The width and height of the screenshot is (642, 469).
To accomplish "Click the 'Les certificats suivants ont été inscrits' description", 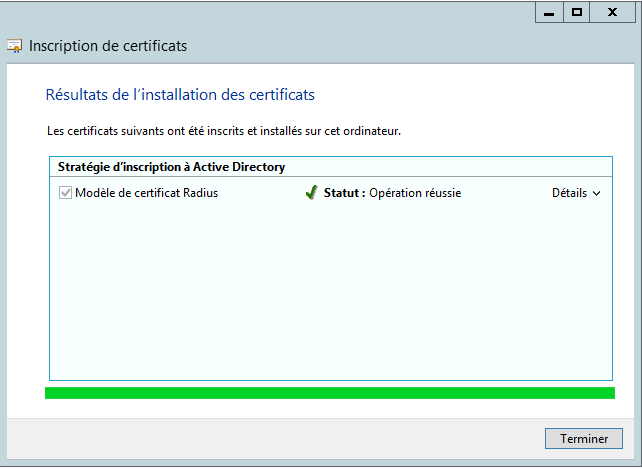I will pyautogui.click(x=224, y=131).
